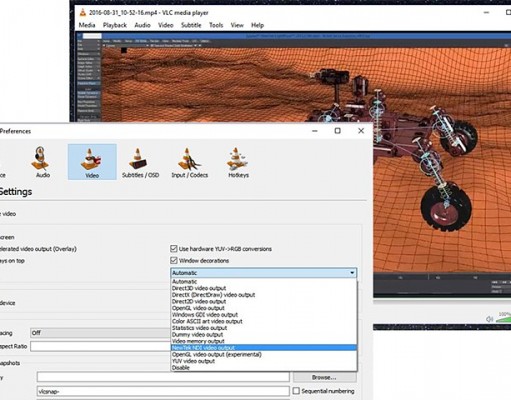
Task: Toggle Use hardware YUV->RGB conversions
Action: click(x=174, y=249)
